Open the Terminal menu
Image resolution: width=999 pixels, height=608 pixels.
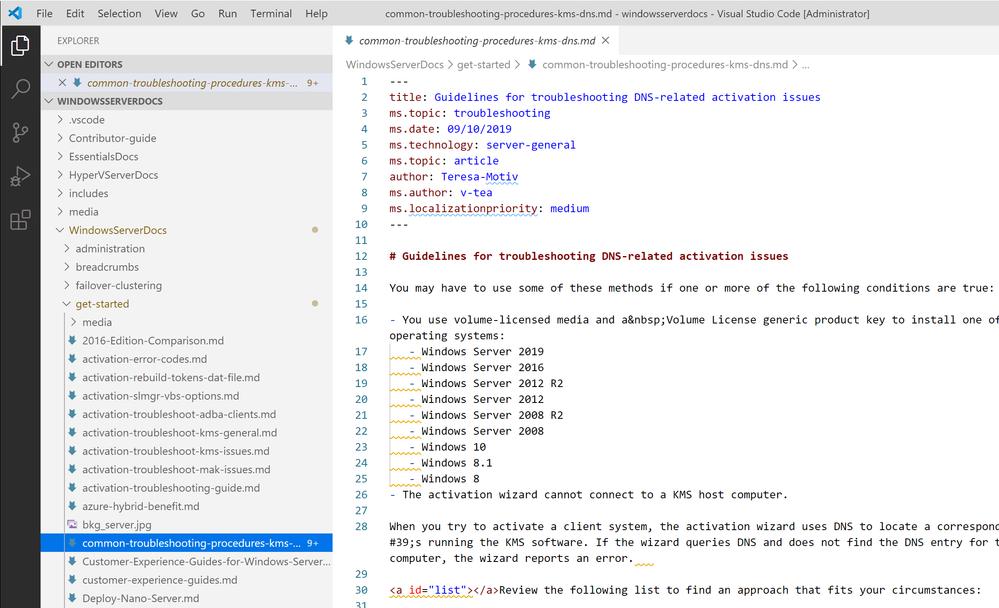coord(271,13)
